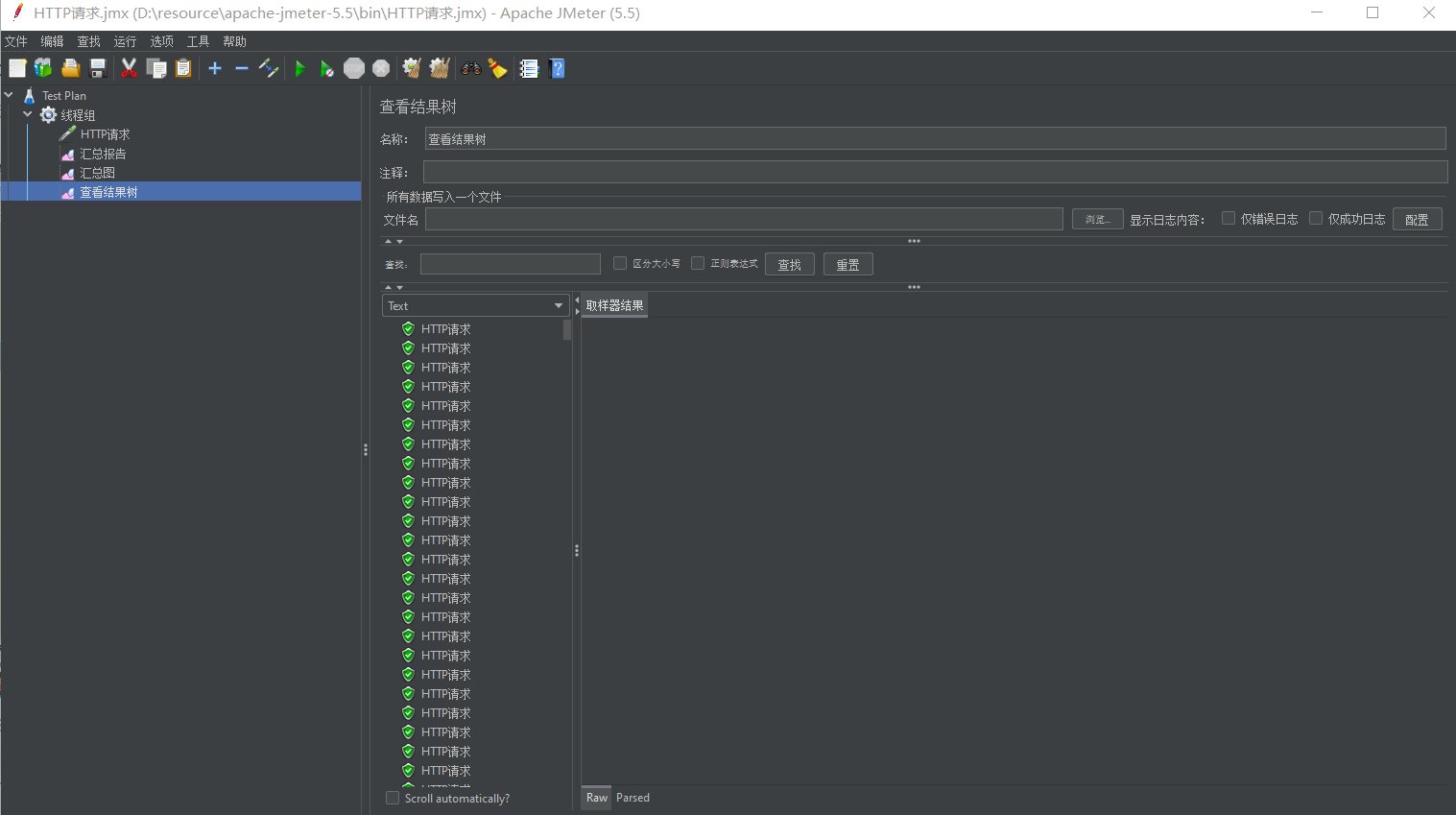Image resolution: width=1456 pixels, height=815 pixels.
Task: Open the 工具 menu
Action: click(198, 41)
